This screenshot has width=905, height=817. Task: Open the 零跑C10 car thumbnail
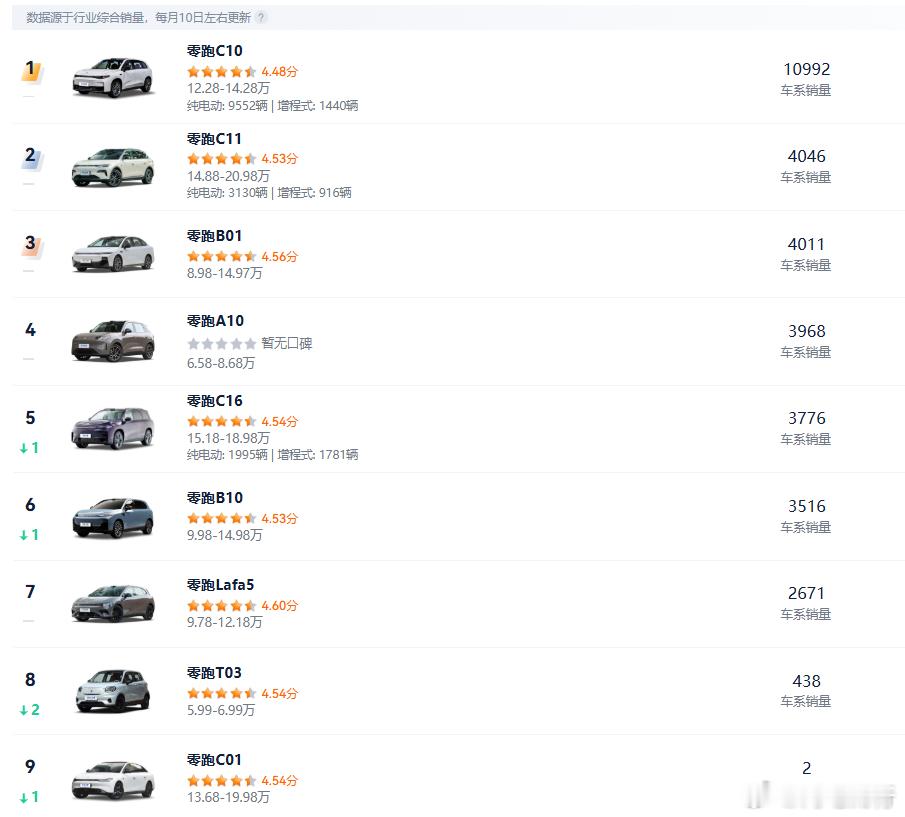(x=113, y=77)
